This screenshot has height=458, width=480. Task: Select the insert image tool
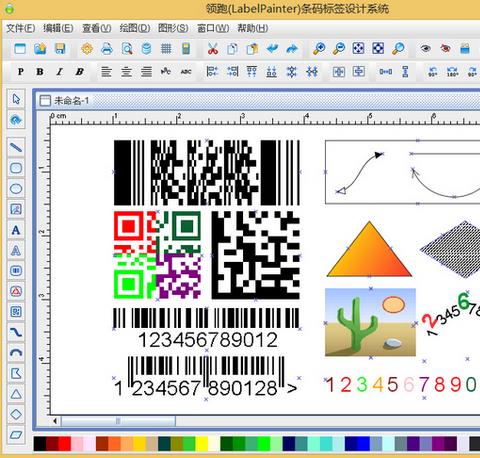pyautogui.click(x=16, y=209)
